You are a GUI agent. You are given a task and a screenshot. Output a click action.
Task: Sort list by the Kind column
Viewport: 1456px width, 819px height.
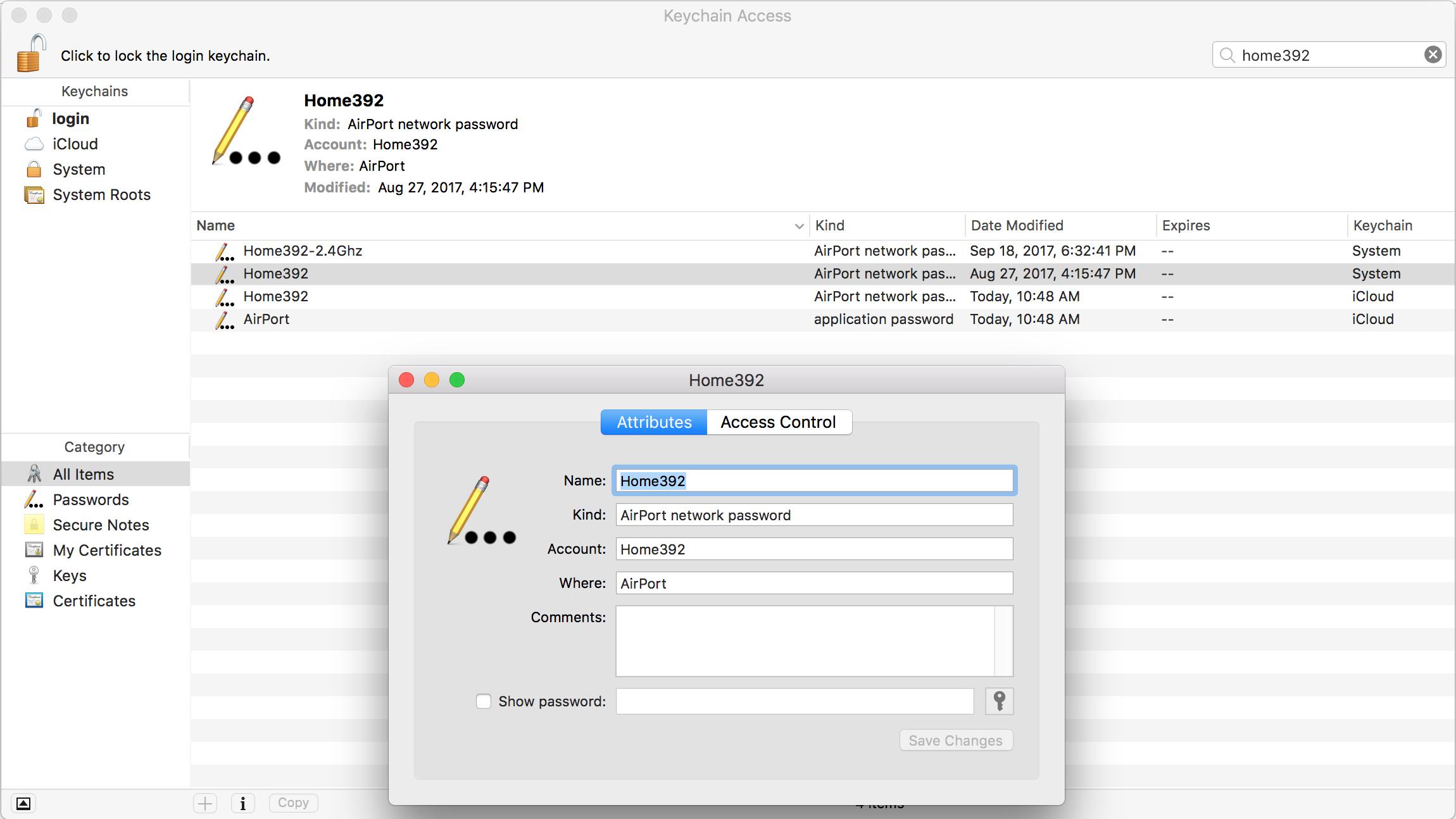(886, 226)
